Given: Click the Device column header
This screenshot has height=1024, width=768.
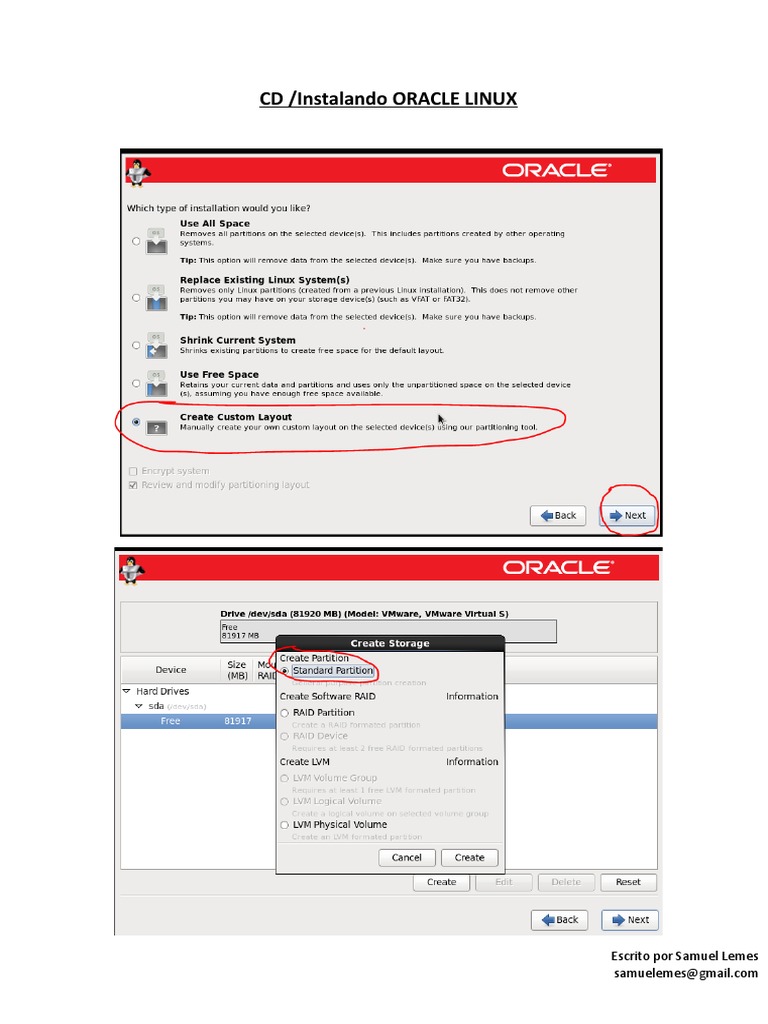Looking at the screenshot, I should click(171, 670).
